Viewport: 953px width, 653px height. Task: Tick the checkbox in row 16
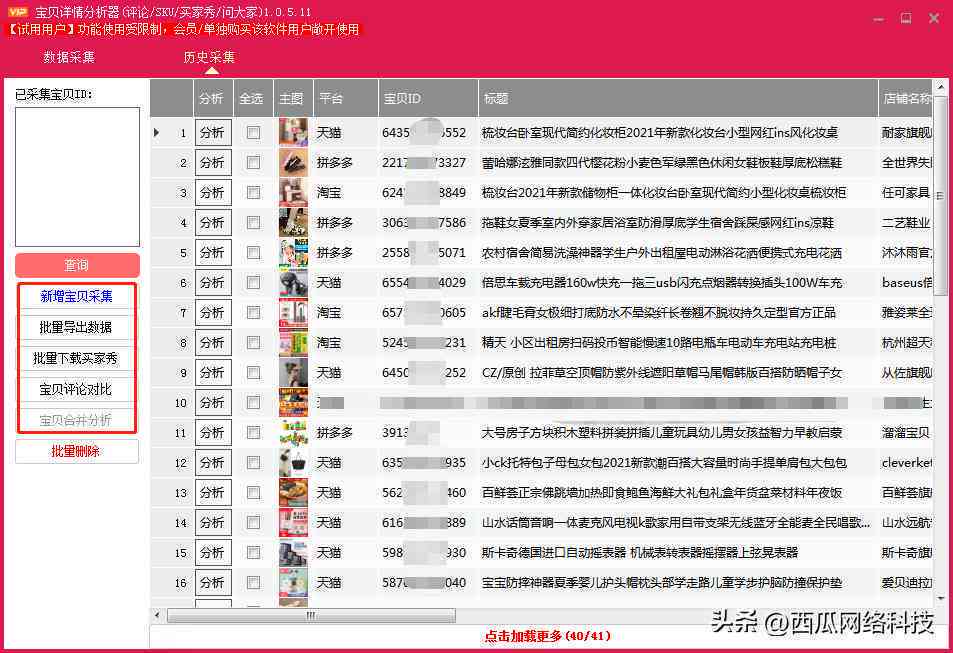(x=253, y=582)
